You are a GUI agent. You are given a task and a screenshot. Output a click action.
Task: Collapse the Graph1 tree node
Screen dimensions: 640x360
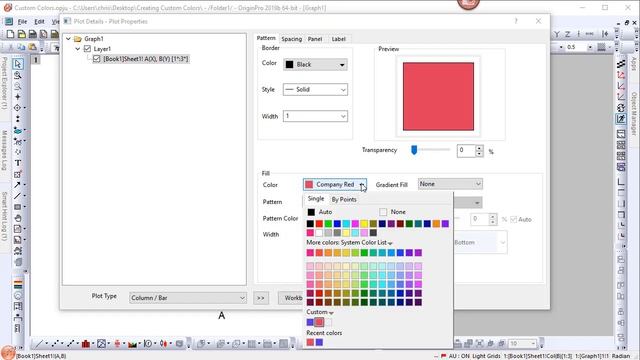point(68,39)
